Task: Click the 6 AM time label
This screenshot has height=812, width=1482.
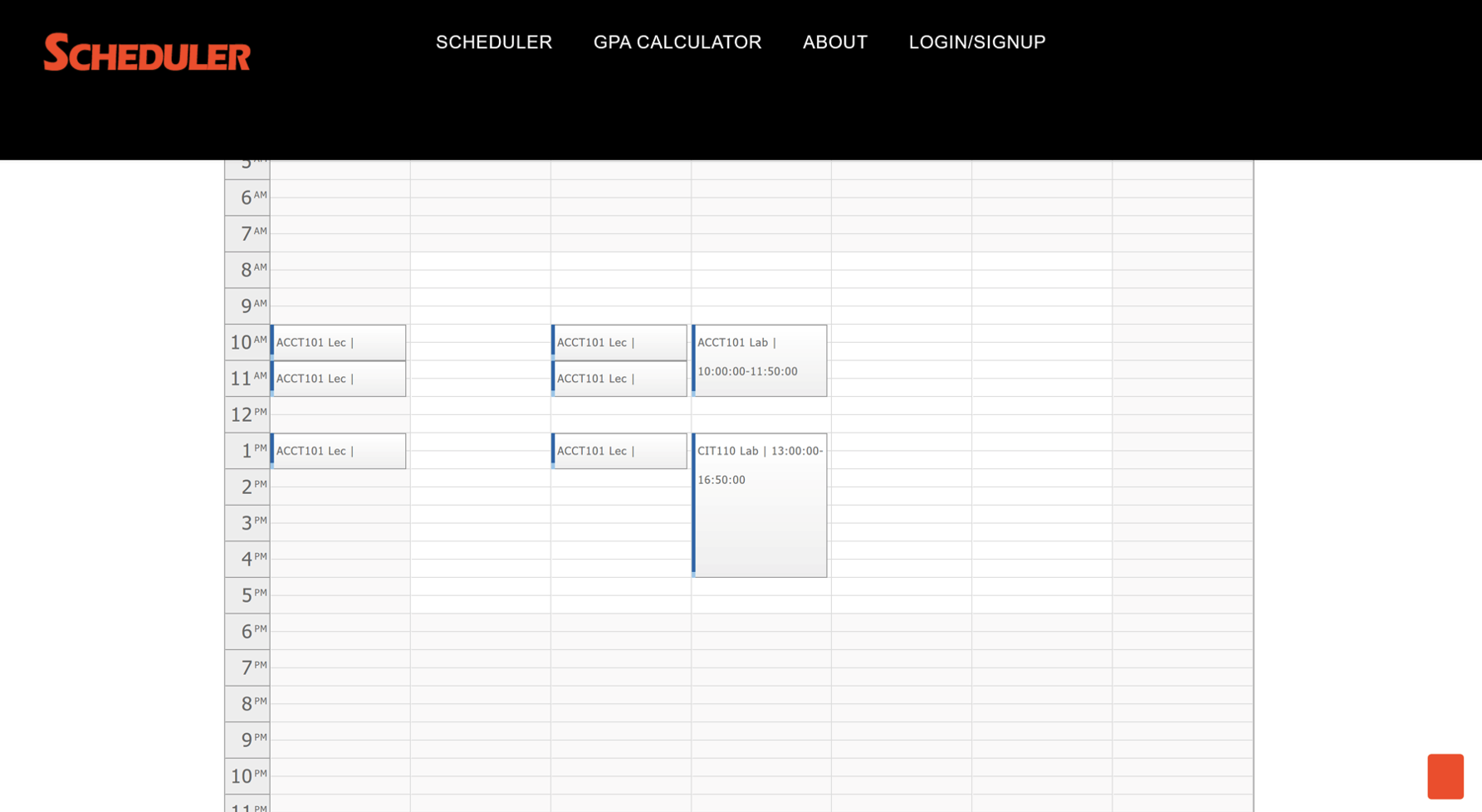Action: pyautogui.click(x=247, y=198)
